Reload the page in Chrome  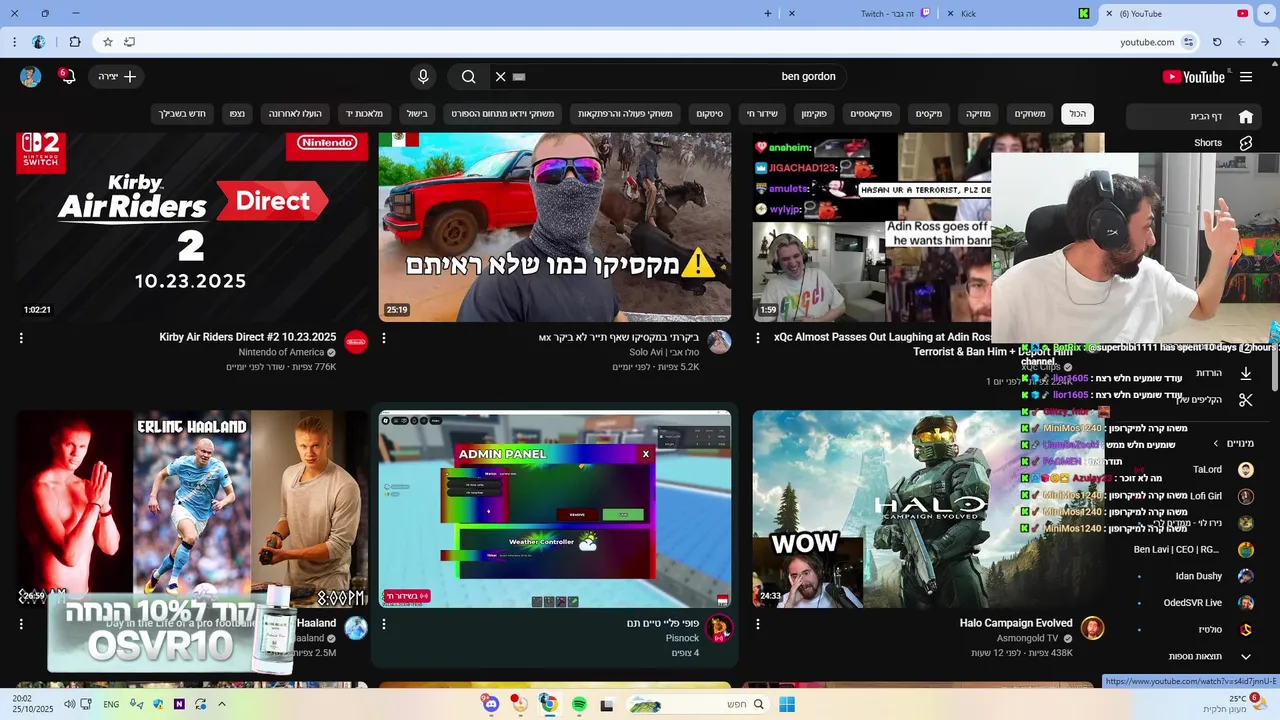coord(1217,42)
